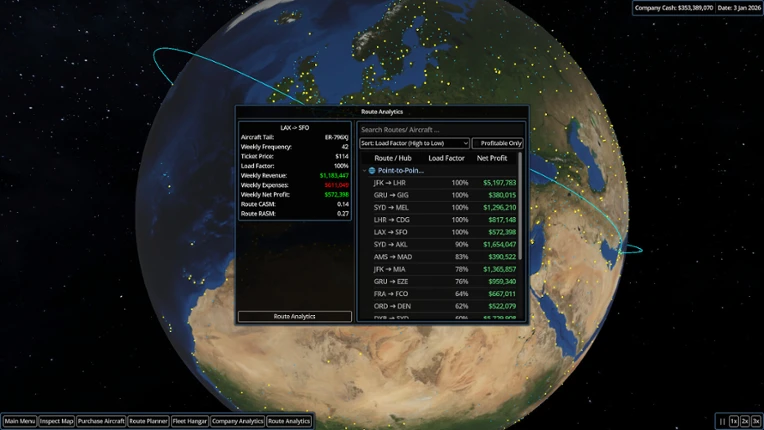Select the SYD → AKL route row
Viewport: 764px width, 430px height.
[444, 244]
